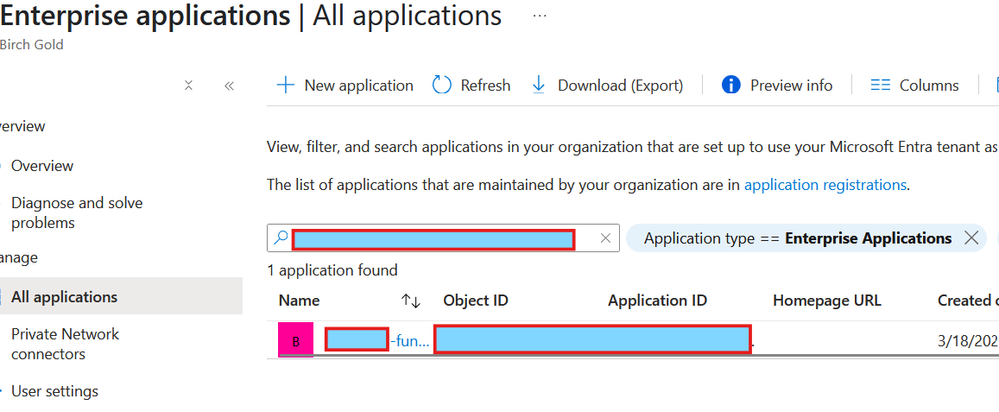The height and width of the screenshot is (412, 999).
Task: Collapse the sidebar with the double chevron
Action: pos(229,85)
